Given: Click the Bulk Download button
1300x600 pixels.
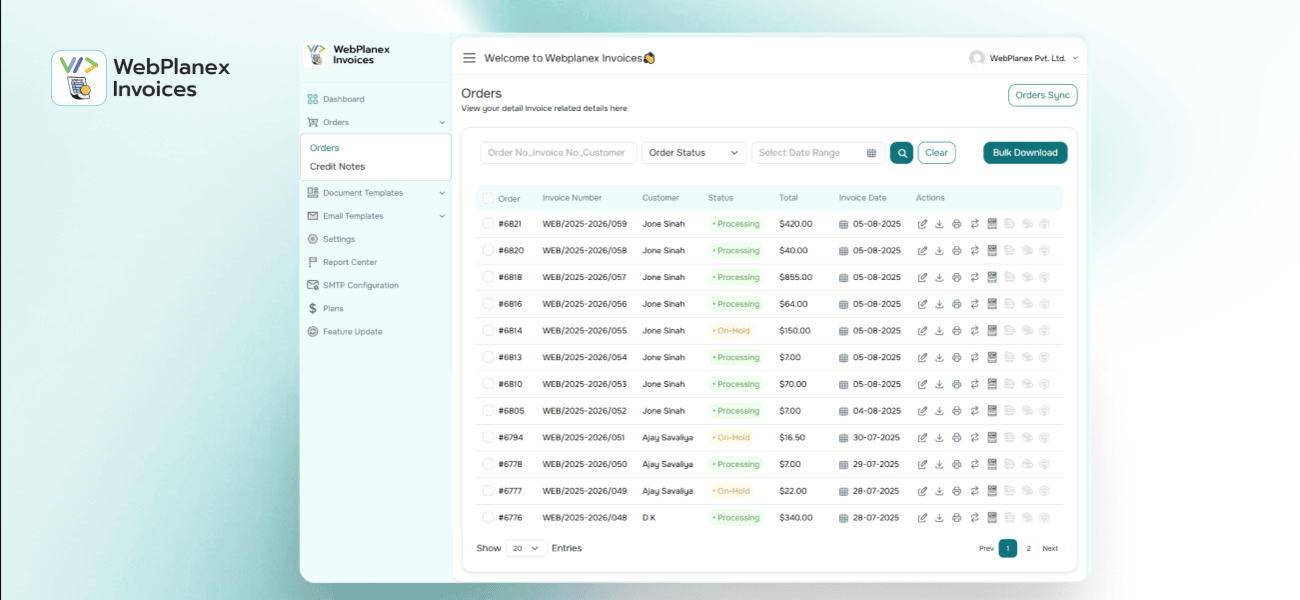Looking at the screenshot, I should pyautogui.click(x=1025, y=153).
